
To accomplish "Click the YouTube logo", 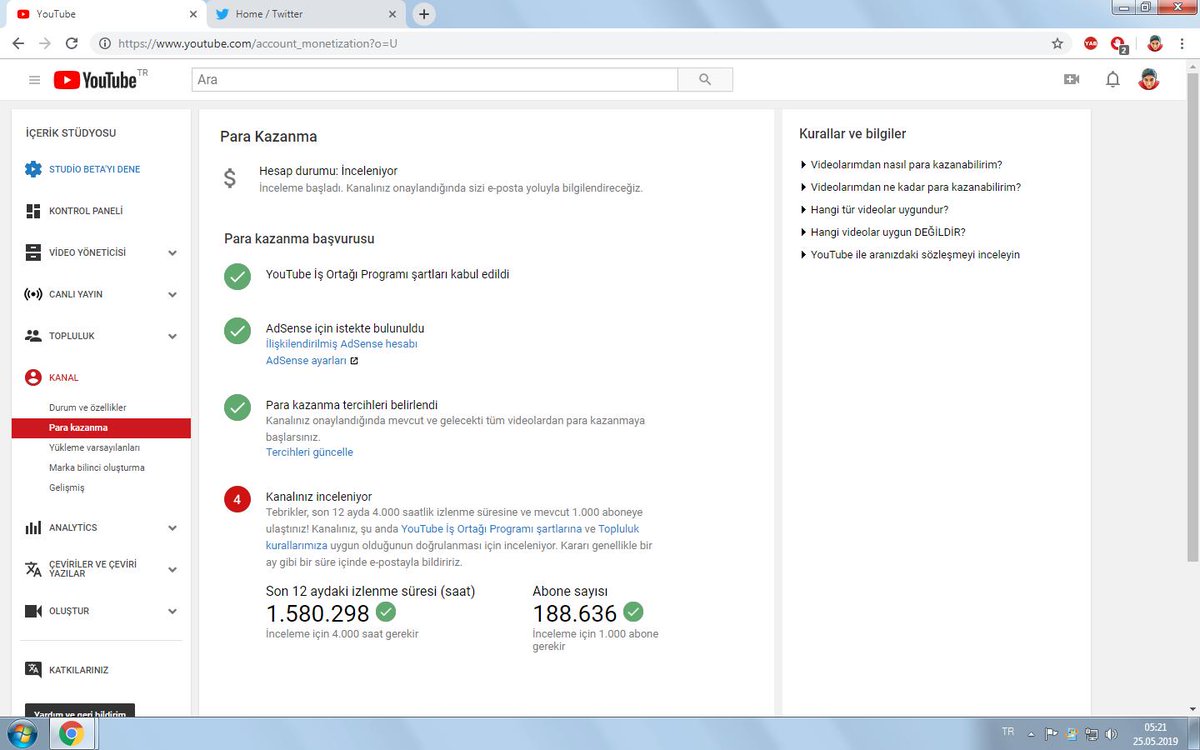I will 95,80.
